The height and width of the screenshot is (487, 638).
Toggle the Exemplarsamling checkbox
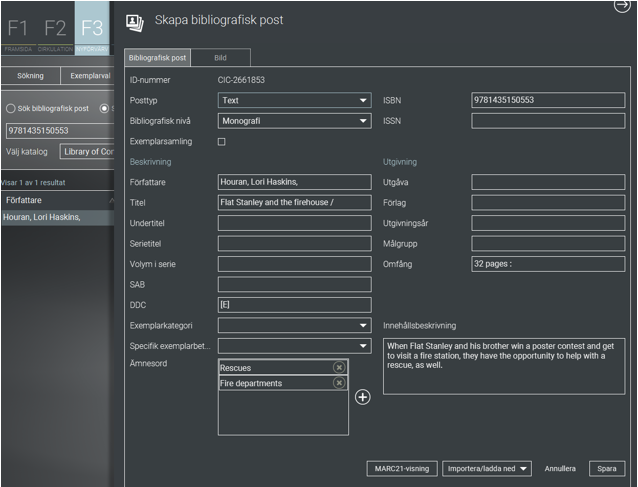pyautogui.click(x=221, y=142)
